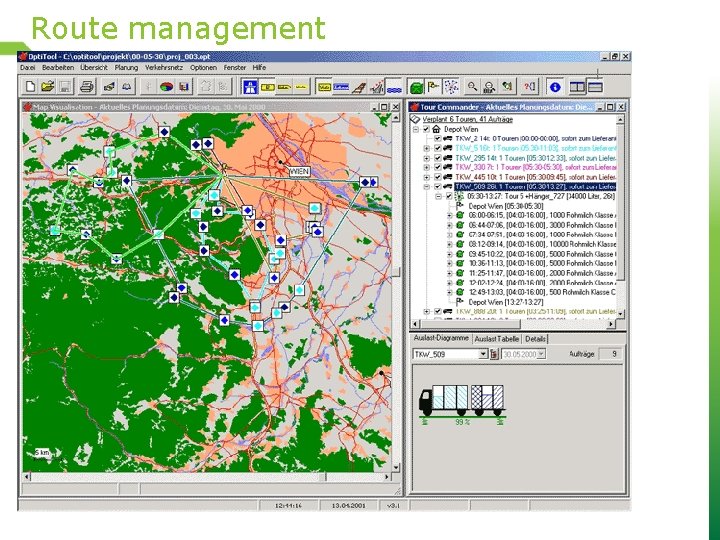Open the Planung menu
Screen dimensions: 720x540
pyautogui.click(x=126, y=67)
